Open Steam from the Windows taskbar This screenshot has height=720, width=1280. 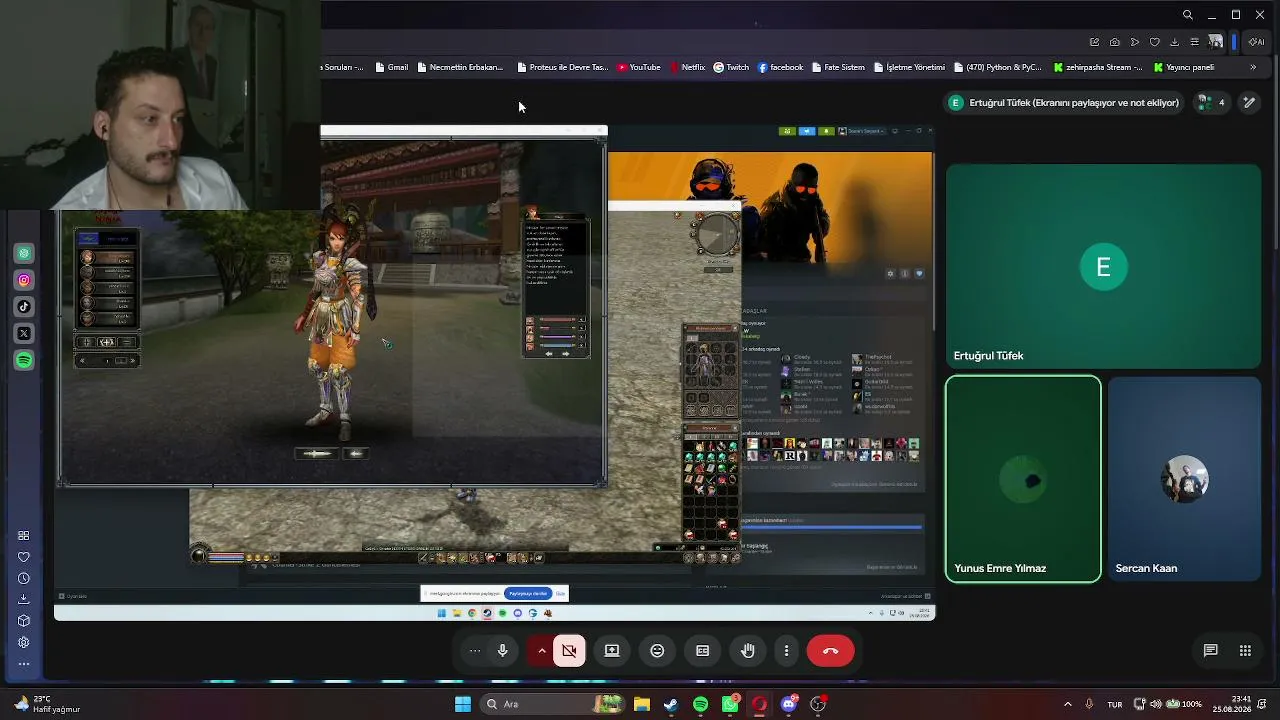pyautogui.click(x=671, y=704)
